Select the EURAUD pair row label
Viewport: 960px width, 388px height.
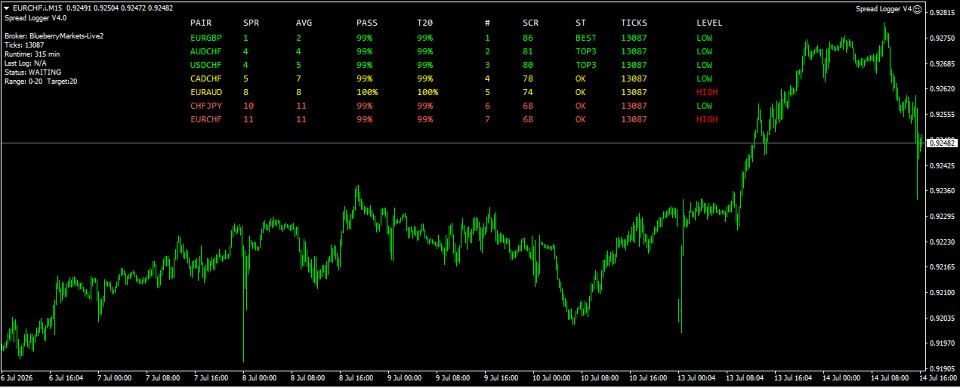(206, 92)
